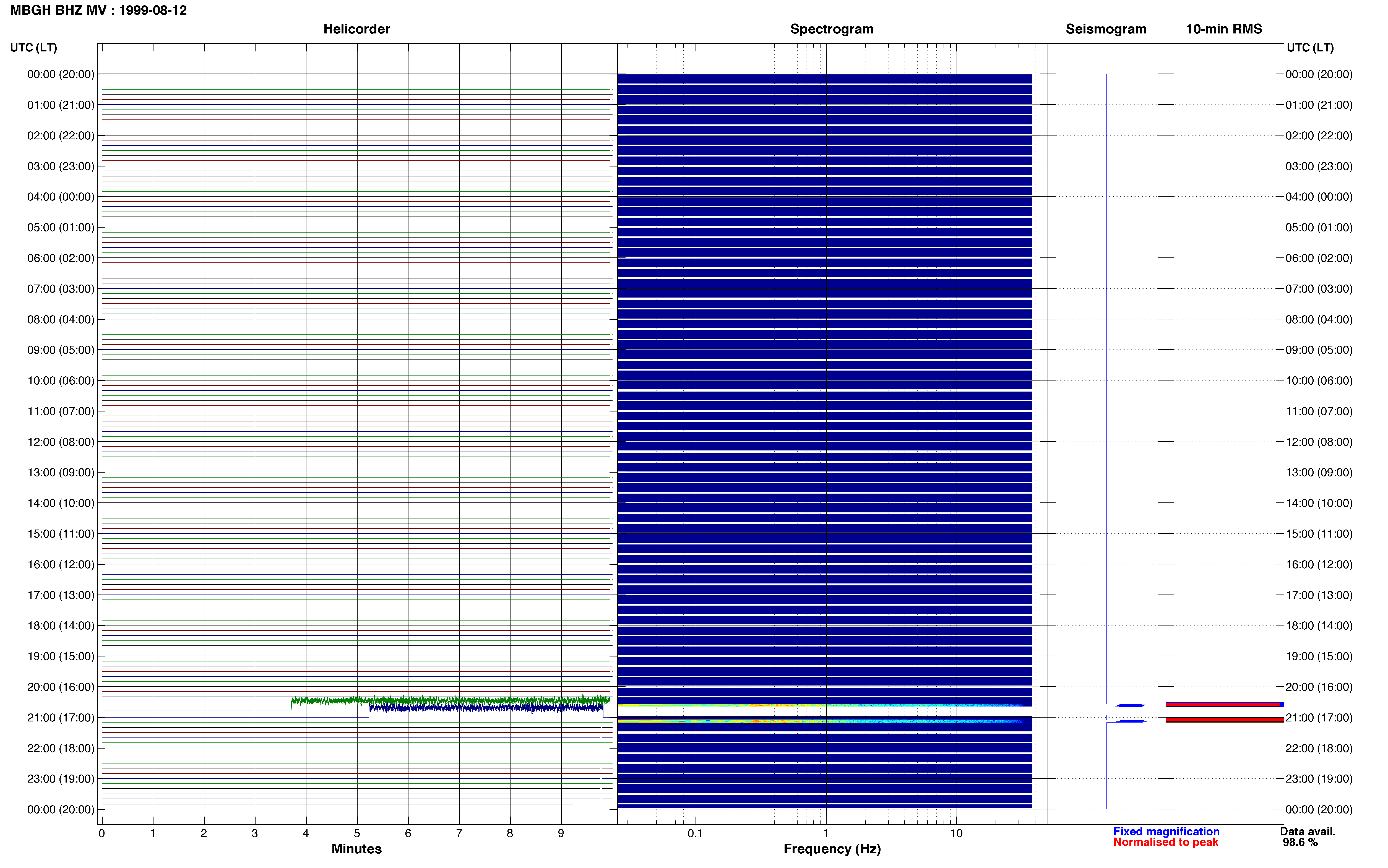Click right time label '22:00 (18:00)'
Screen dimensions: 1388x868
(x=1319, y=749)
